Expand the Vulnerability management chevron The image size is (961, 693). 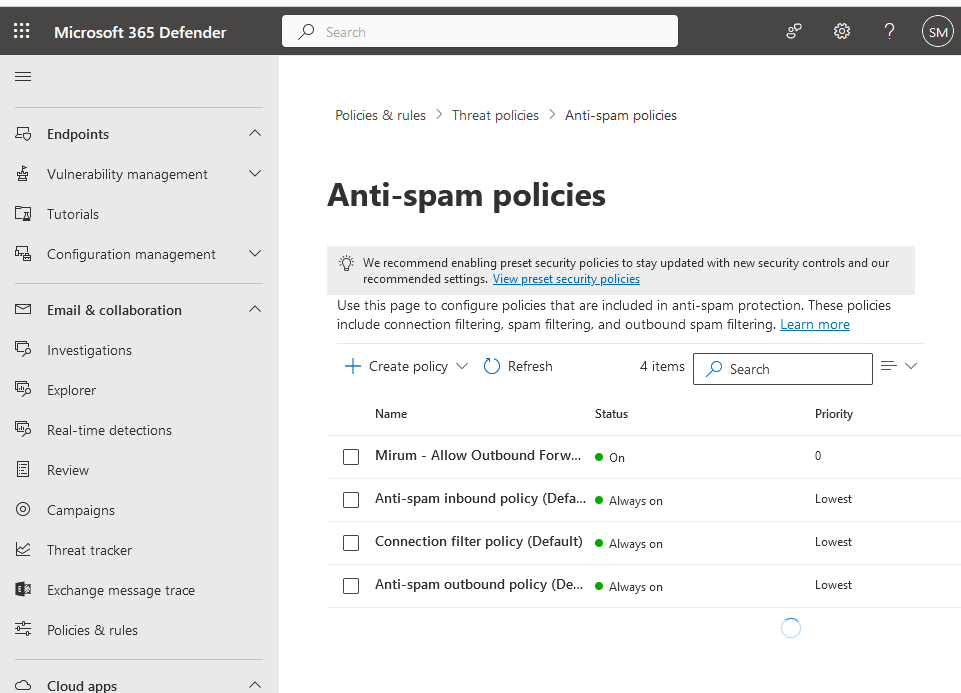255,173
